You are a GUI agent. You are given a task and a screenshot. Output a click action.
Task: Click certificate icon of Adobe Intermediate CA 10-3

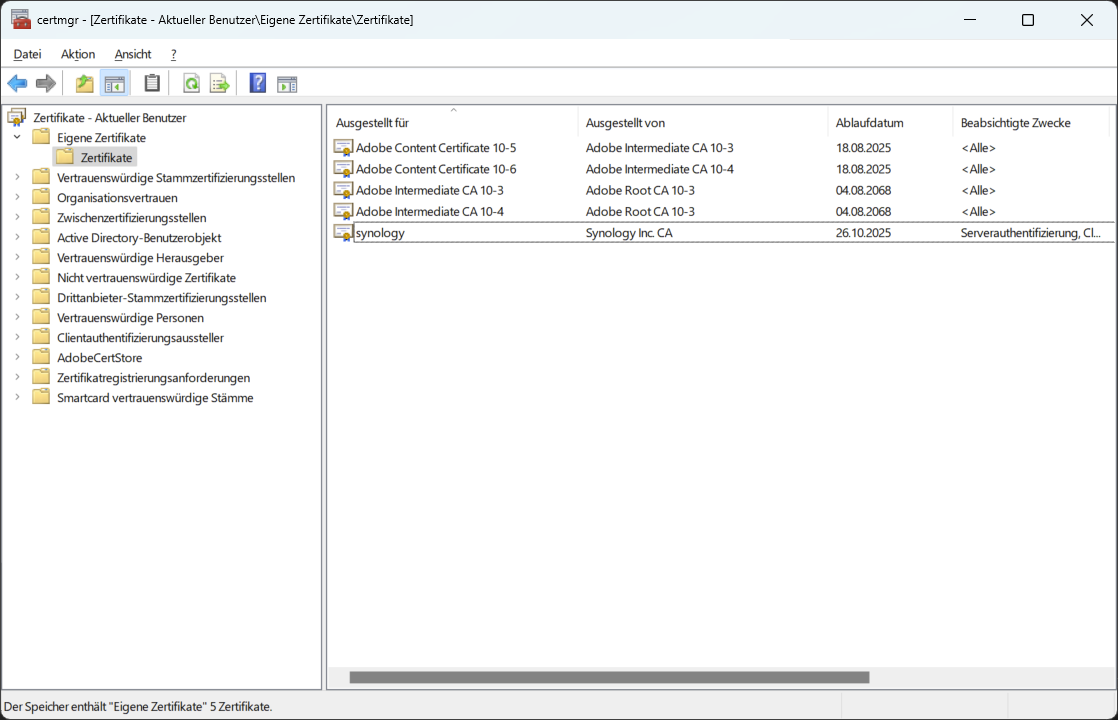(x=344, y=190)
